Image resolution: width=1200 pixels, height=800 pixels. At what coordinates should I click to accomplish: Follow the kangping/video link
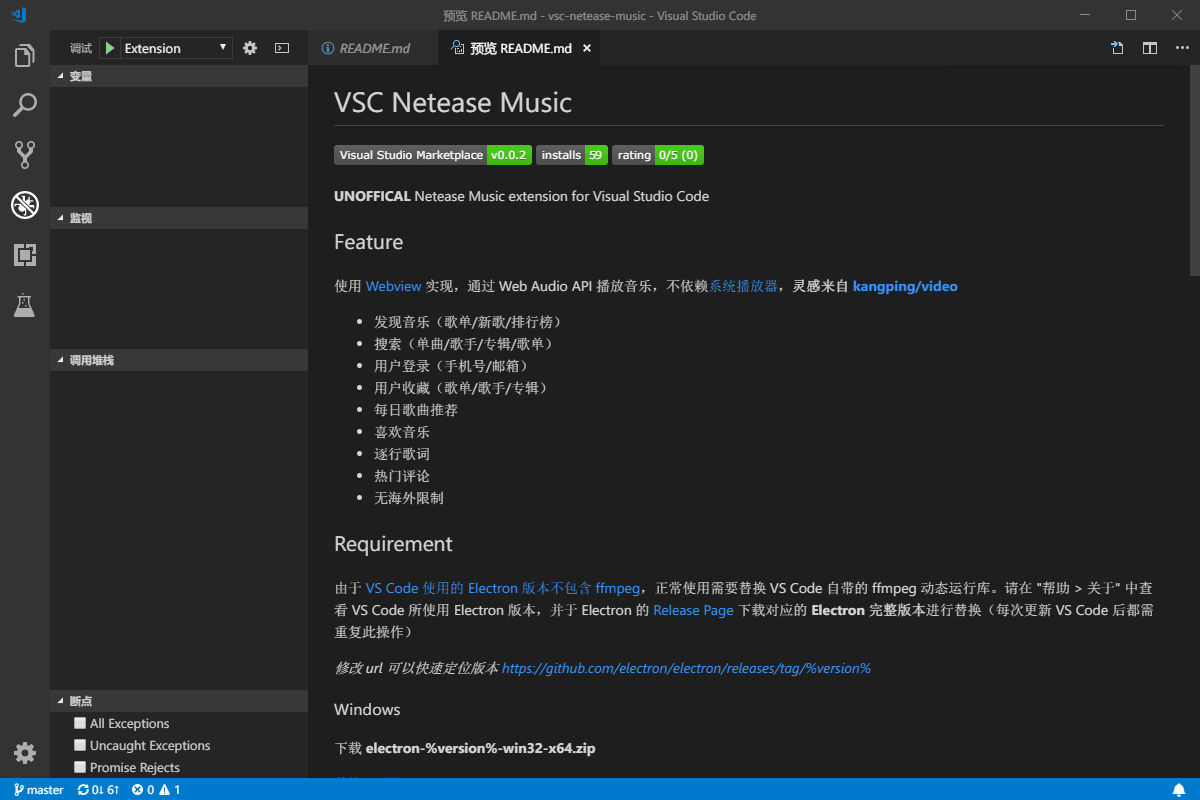(905, 285)
